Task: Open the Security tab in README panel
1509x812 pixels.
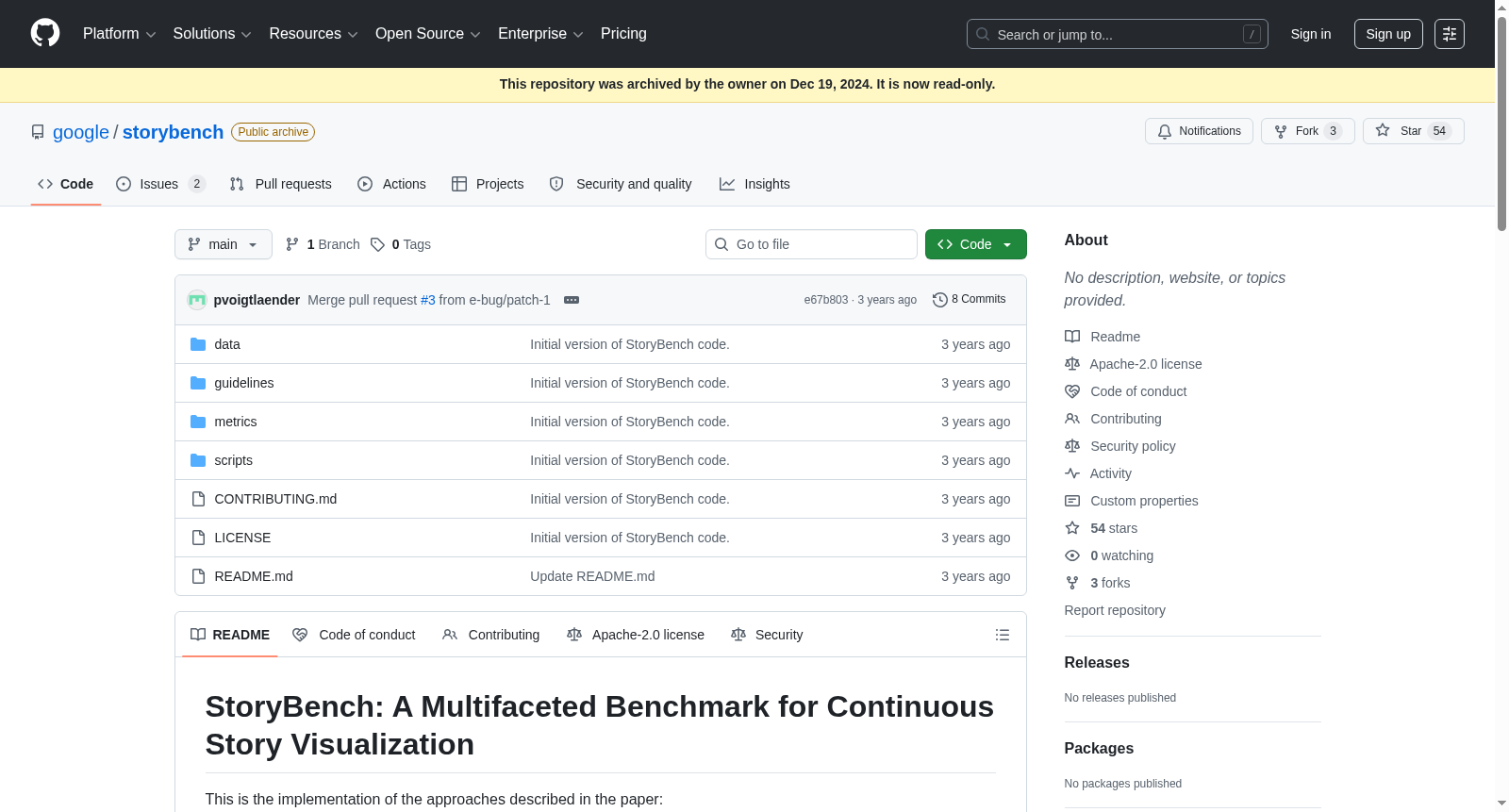Action: tap(767, 635)
